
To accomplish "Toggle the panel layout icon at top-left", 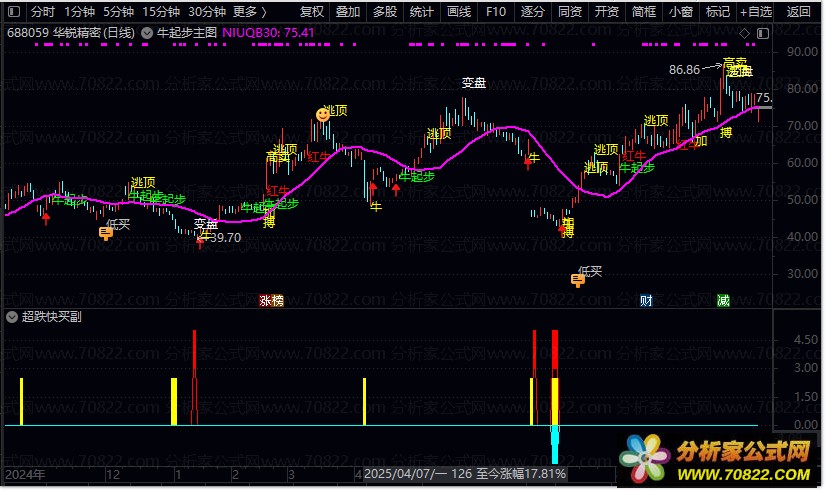I will point(14,11).
